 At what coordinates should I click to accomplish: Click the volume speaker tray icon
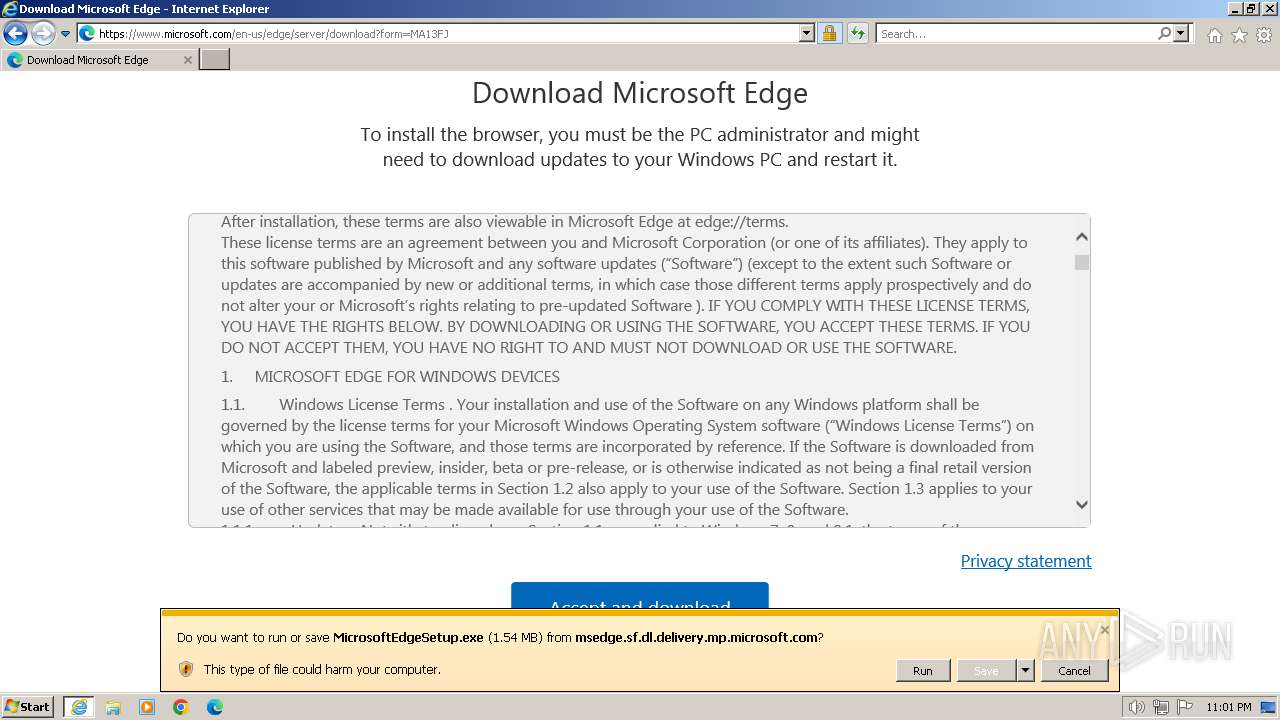click(x=1136, y=707)
